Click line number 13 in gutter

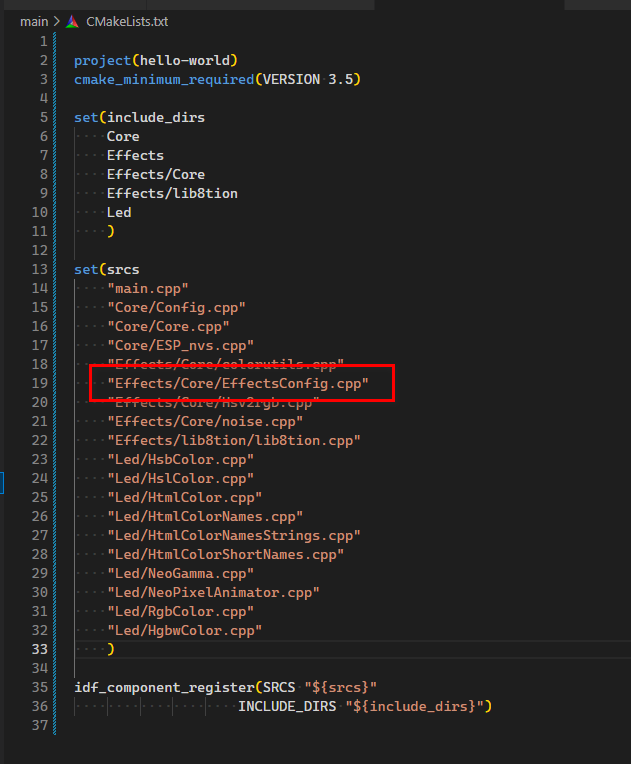pos(40,269)
